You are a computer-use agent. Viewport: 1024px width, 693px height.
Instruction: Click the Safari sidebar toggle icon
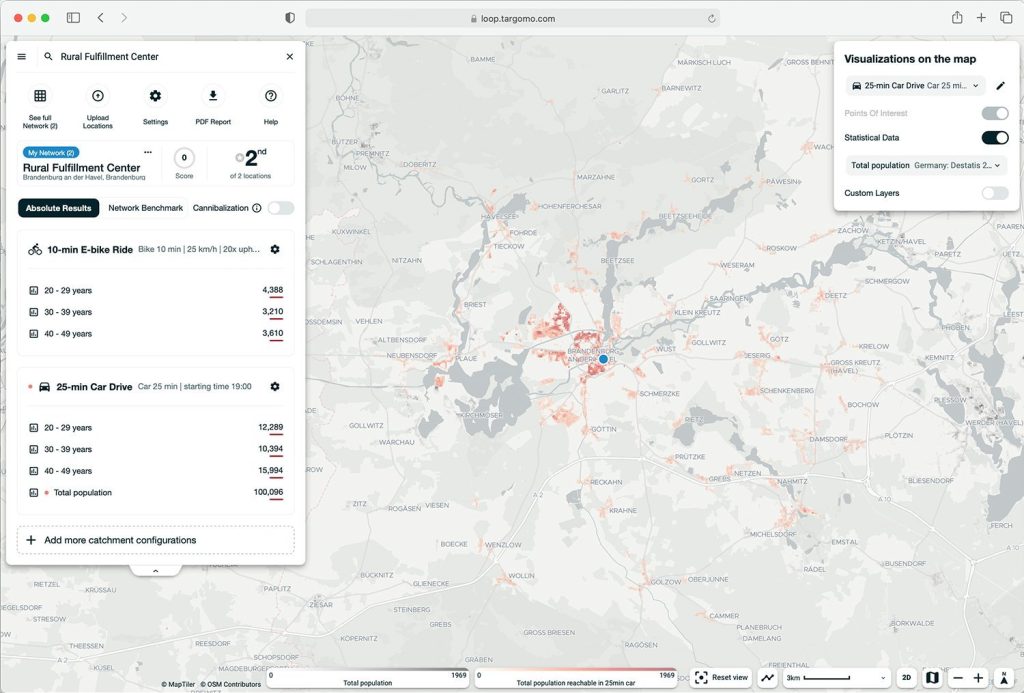[x=73, y=18]
